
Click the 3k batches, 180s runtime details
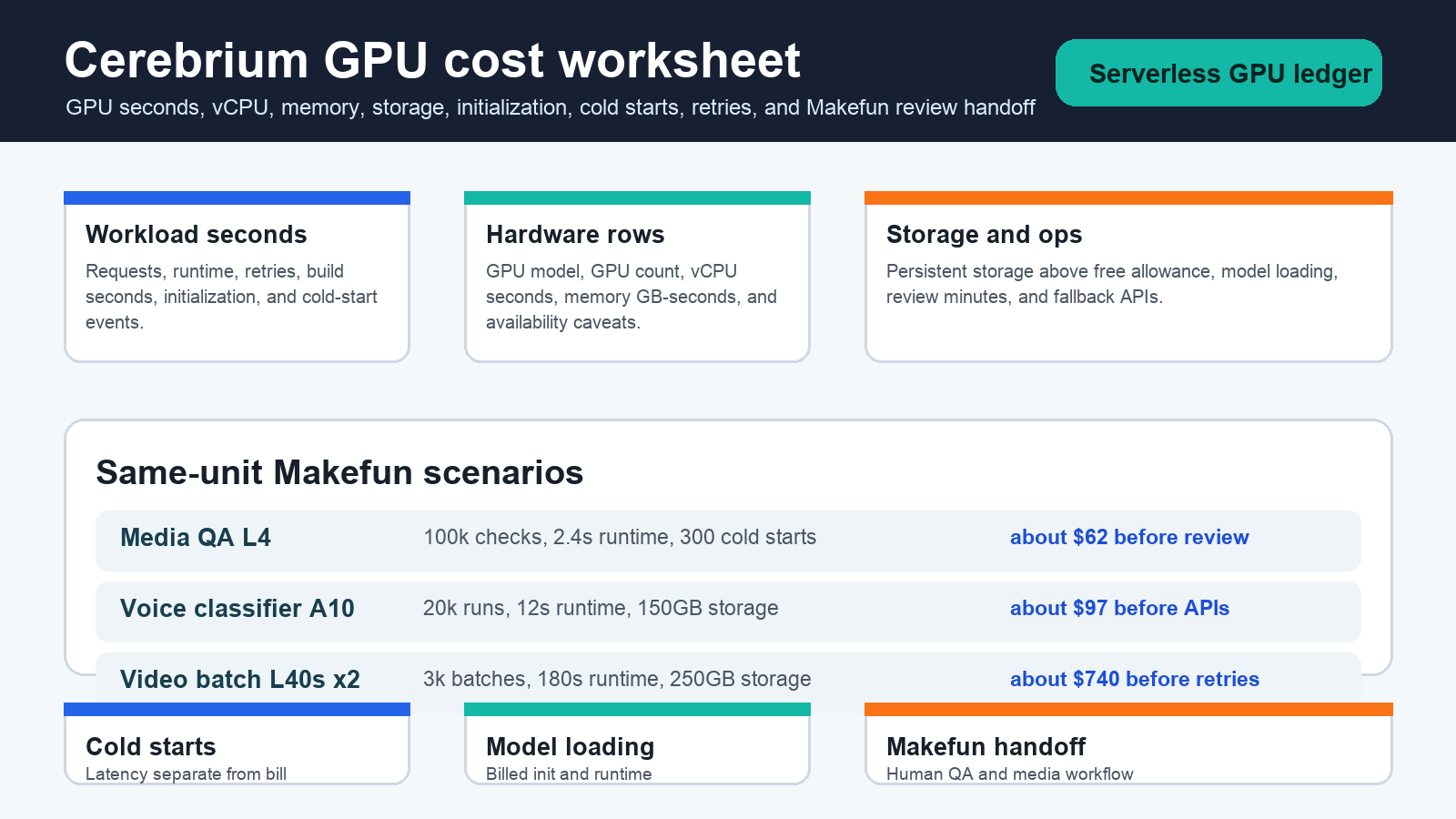pyautogui.click(x=617, y=679)
